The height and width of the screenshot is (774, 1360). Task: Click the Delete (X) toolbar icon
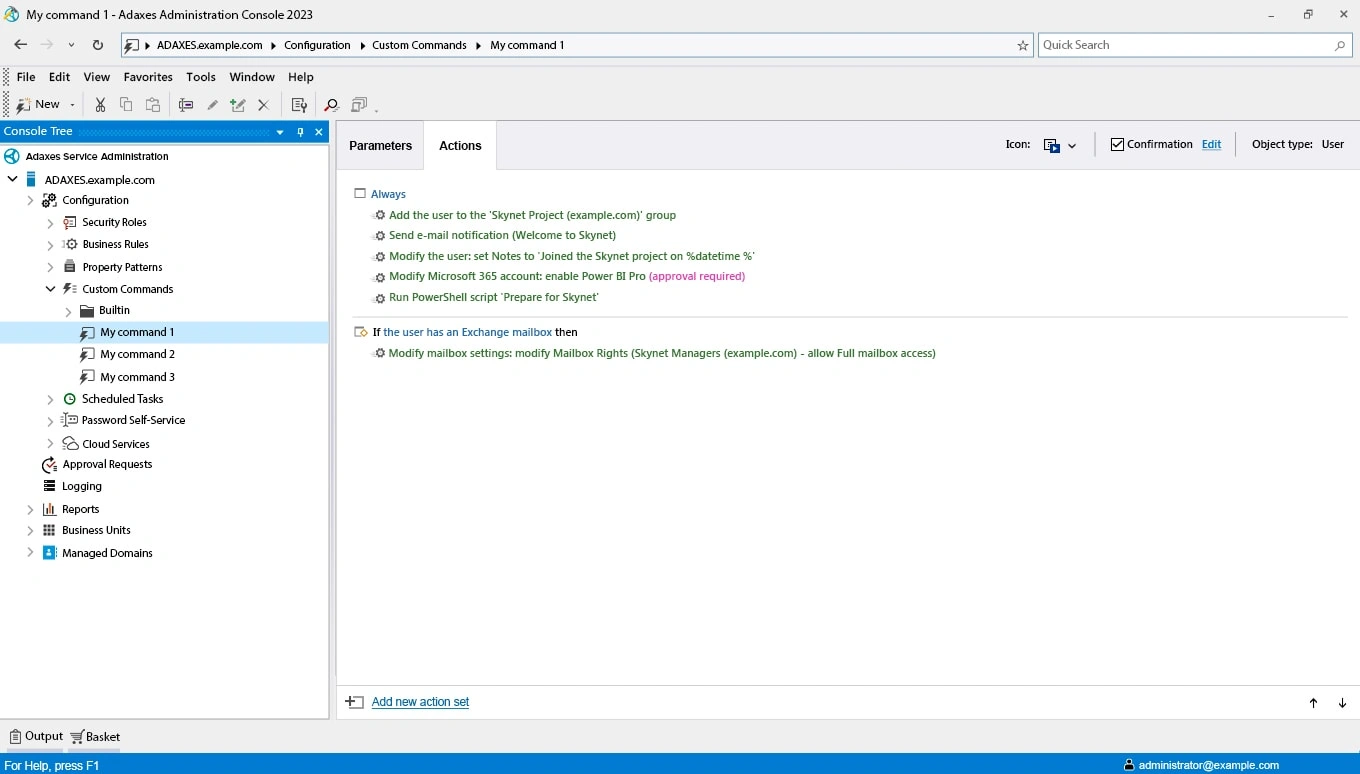263,104
